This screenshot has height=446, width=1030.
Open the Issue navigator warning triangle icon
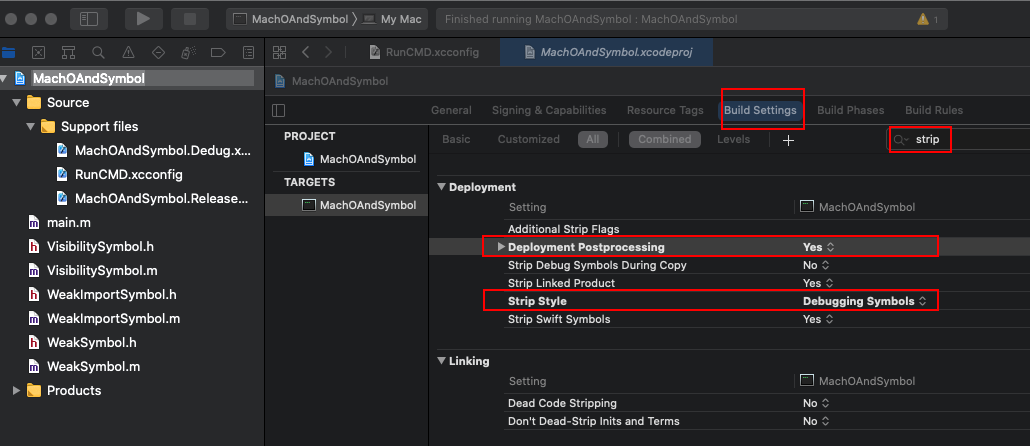point(128,53)
